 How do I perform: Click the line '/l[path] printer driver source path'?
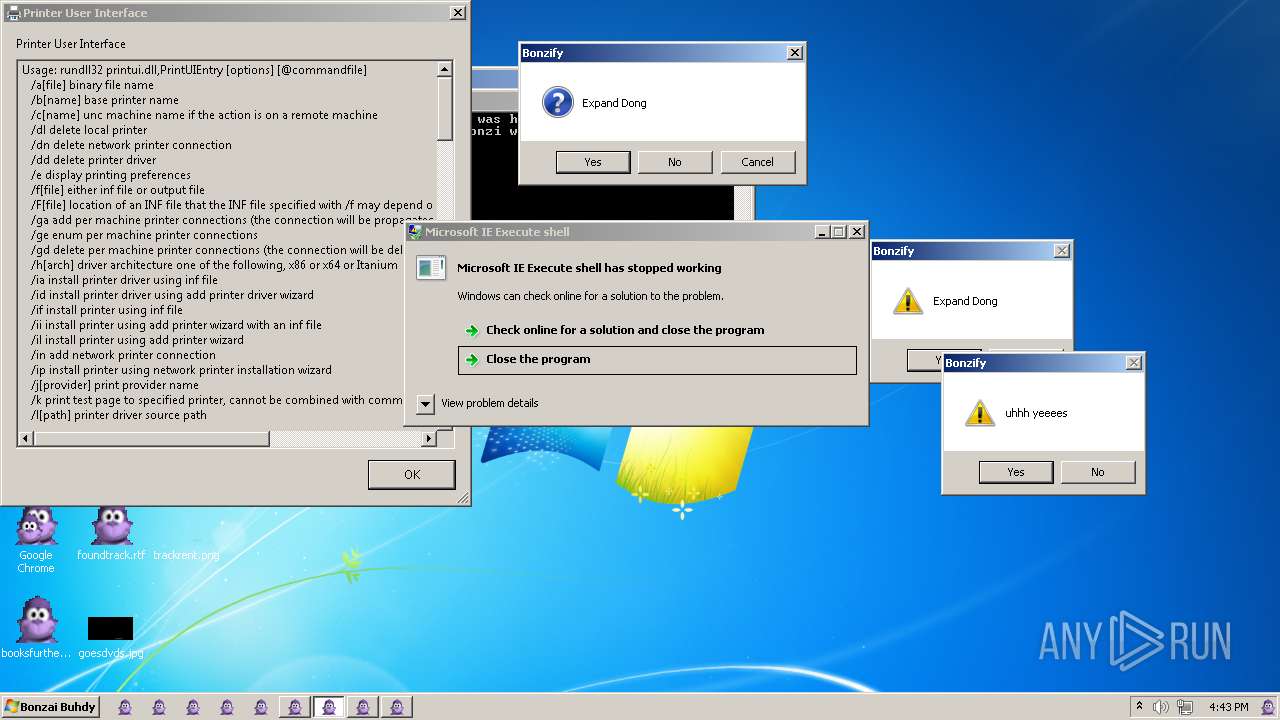119,415
